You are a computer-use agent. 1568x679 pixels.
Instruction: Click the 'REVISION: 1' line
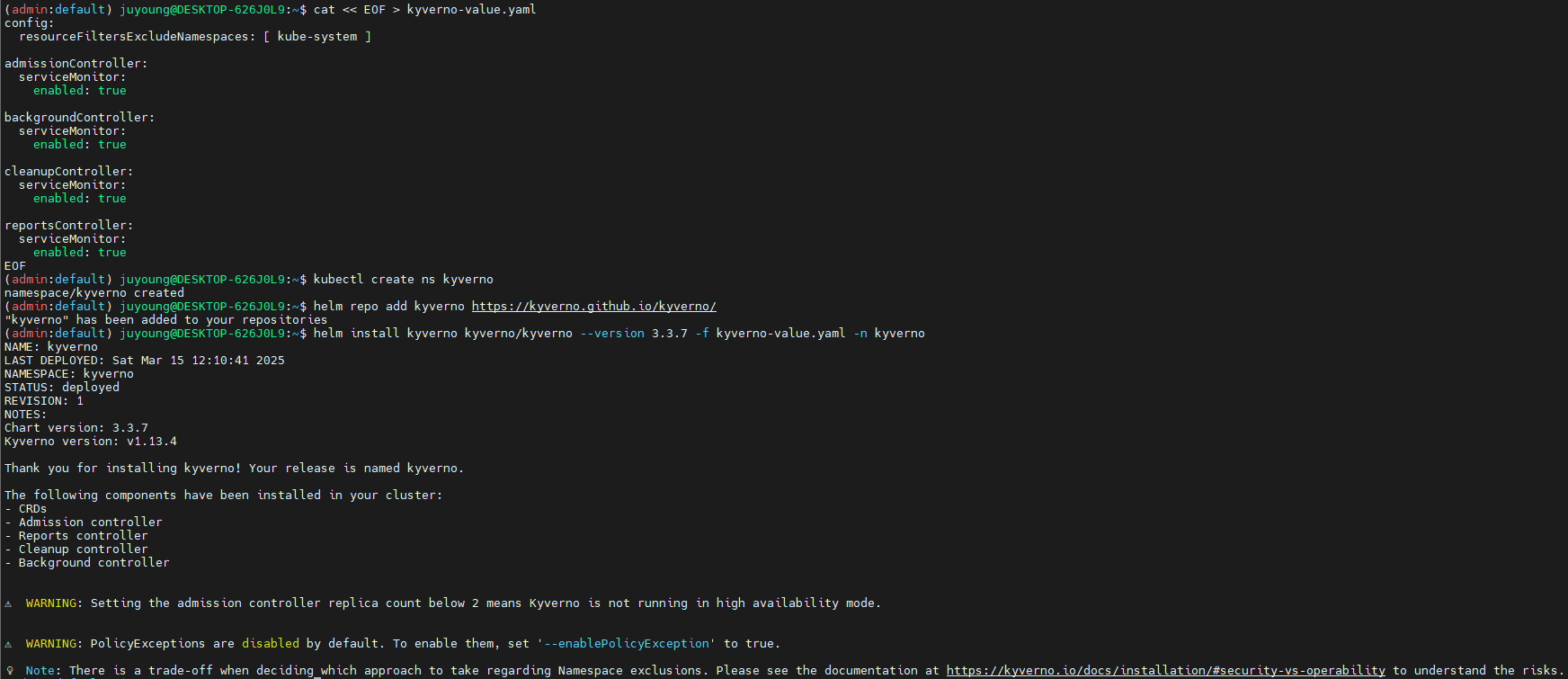point(44,401)
